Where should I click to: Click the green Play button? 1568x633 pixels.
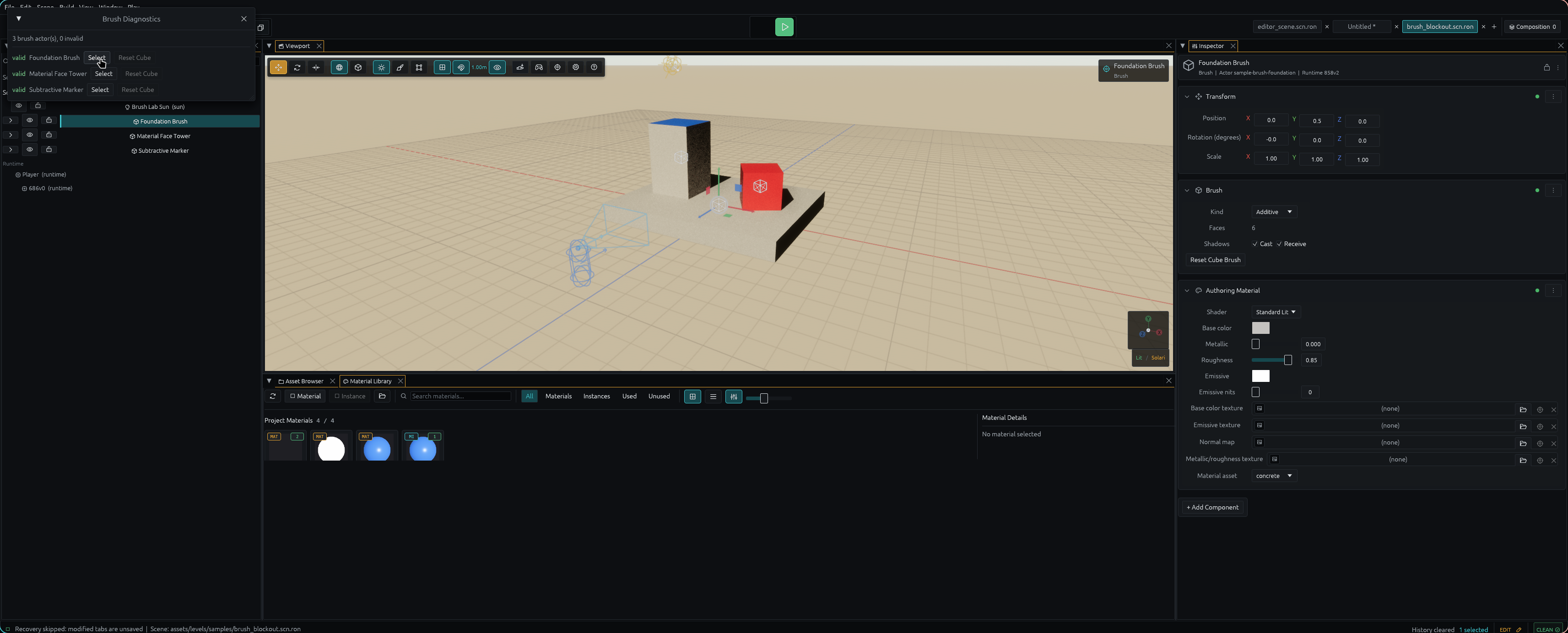tap(784, 27)
